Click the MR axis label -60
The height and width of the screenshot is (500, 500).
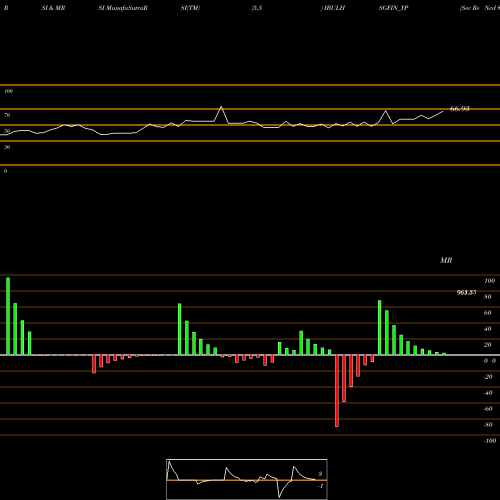point(488,409)
